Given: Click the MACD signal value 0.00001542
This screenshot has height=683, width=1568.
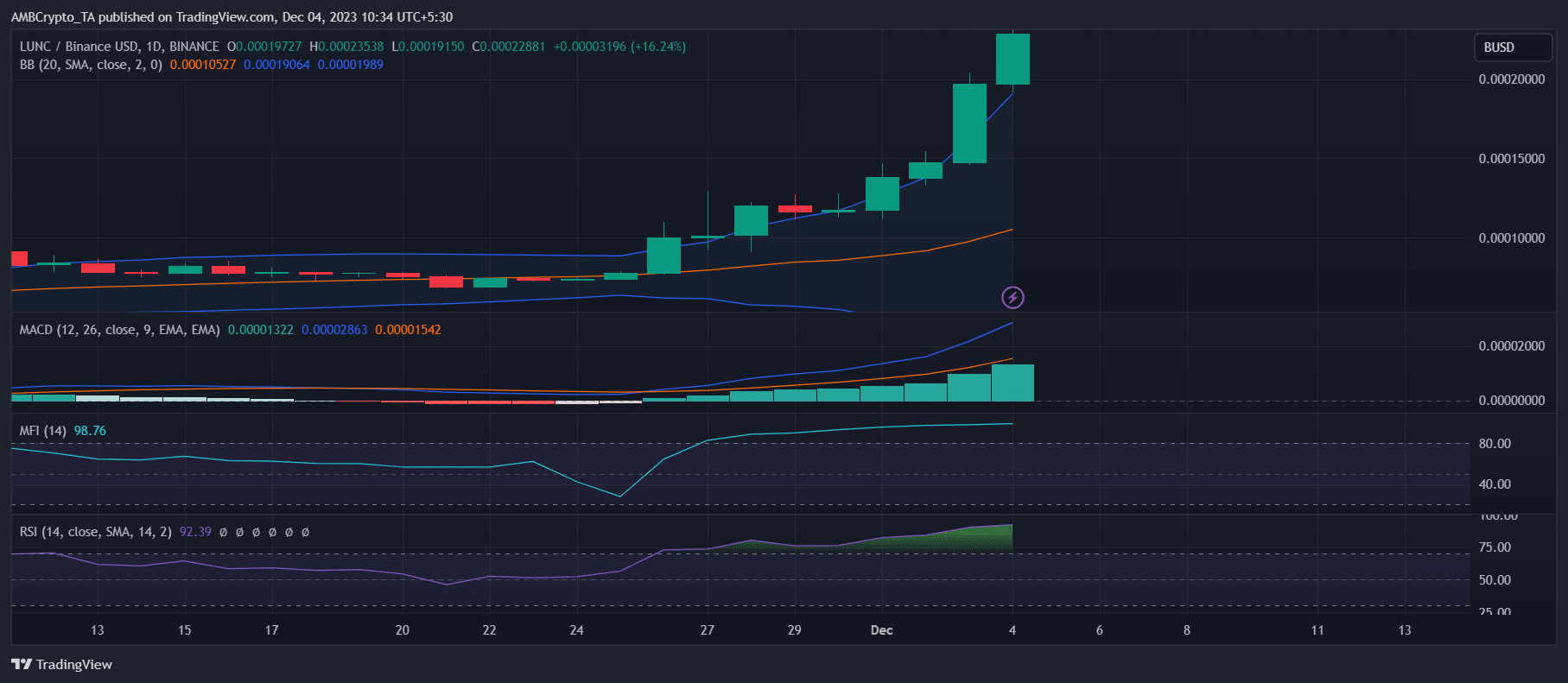Looking at the screenshot, I should coord(408,330).
